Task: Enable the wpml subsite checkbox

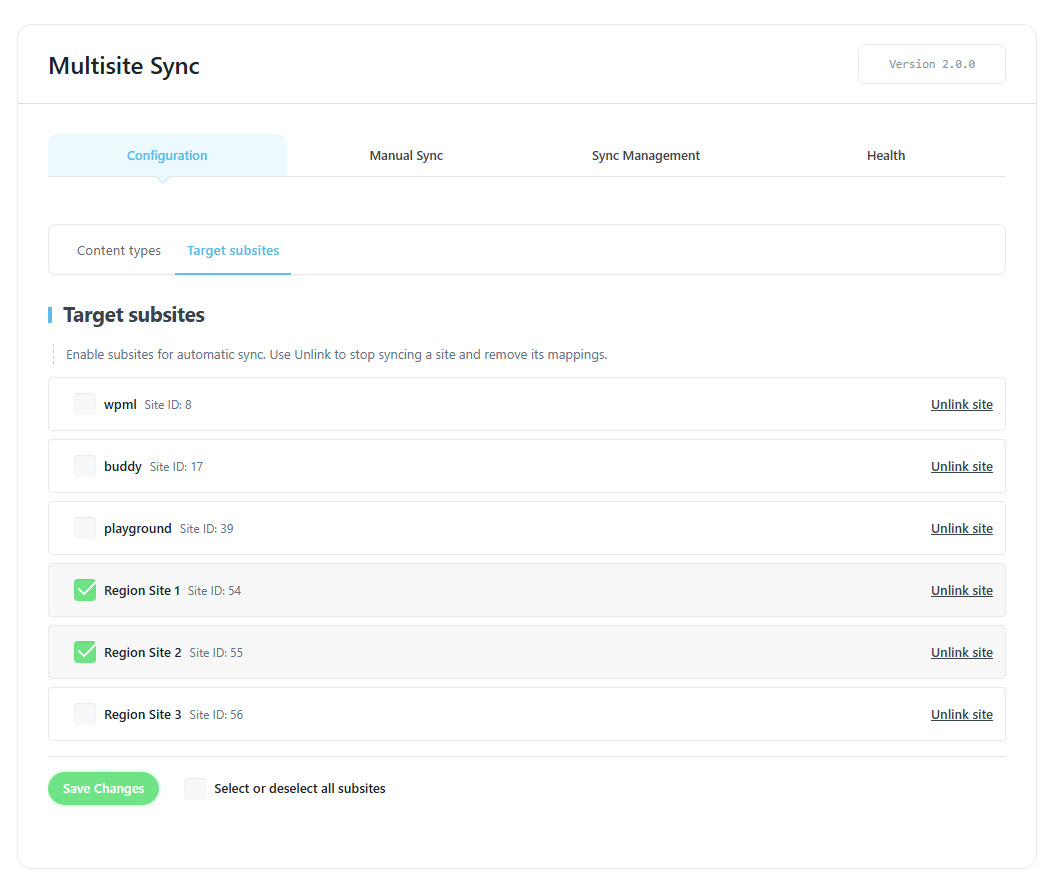Action: point(85,404)
